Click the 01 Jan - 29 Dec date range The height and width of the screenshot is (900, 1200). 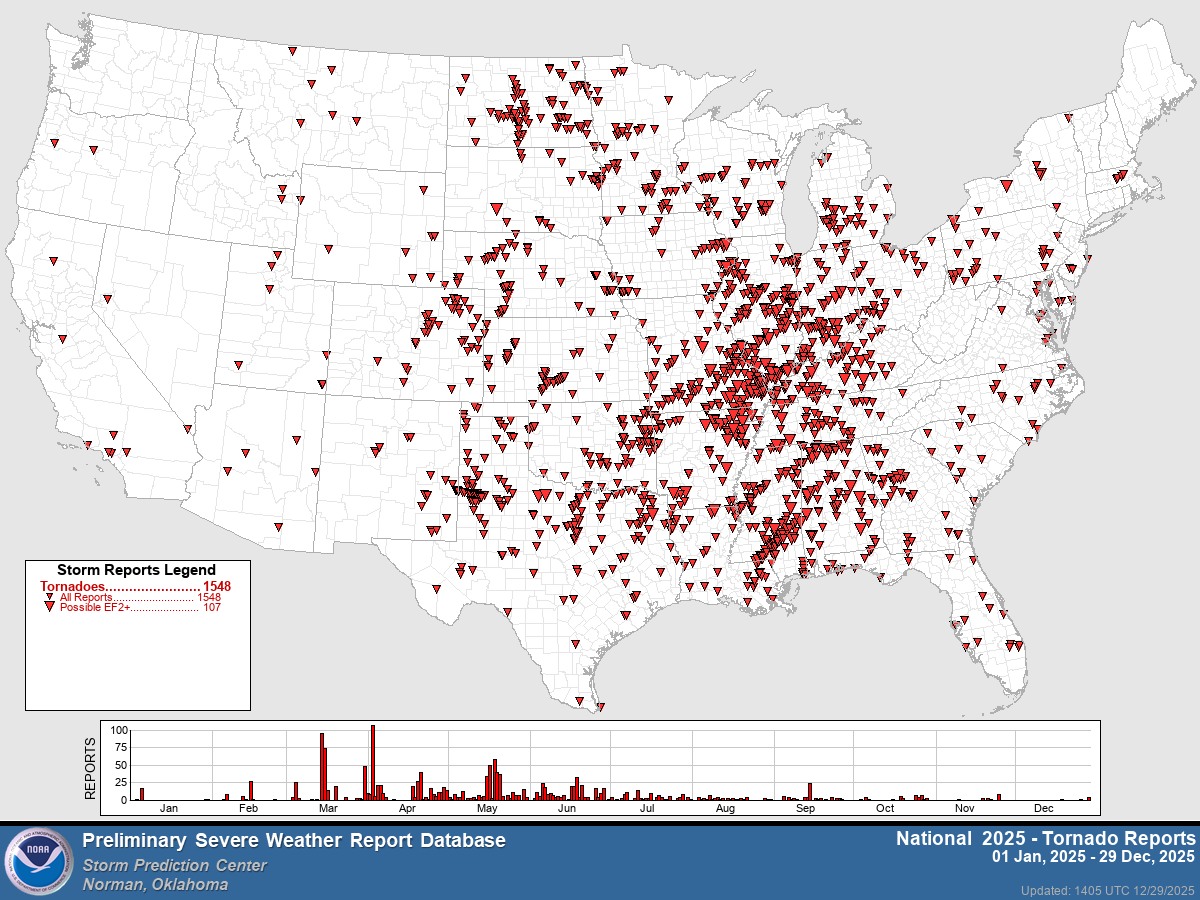point(1093,857)
